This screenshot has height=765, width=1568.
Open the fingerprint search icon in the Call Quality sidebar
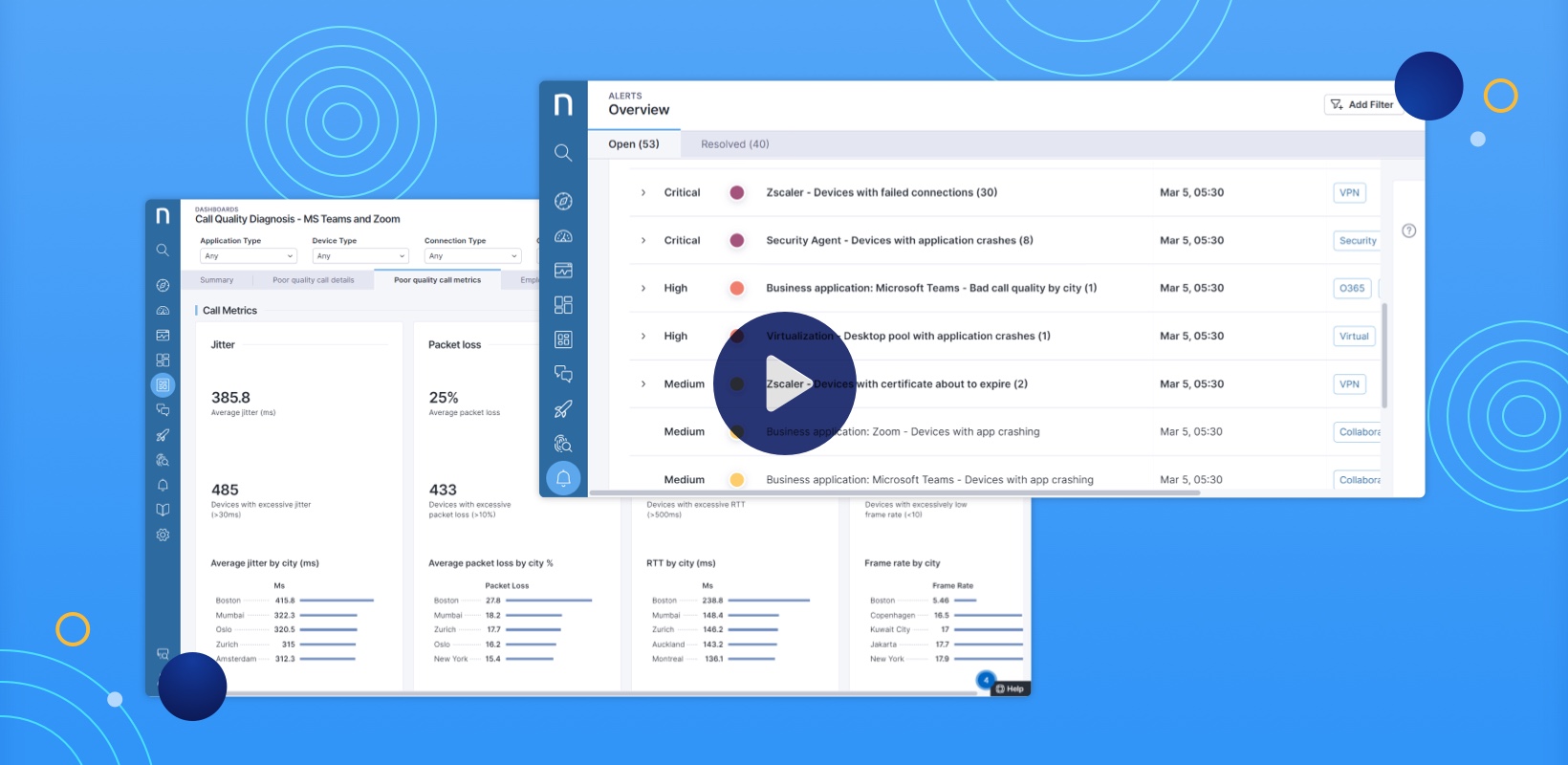[x=163, y=460]
